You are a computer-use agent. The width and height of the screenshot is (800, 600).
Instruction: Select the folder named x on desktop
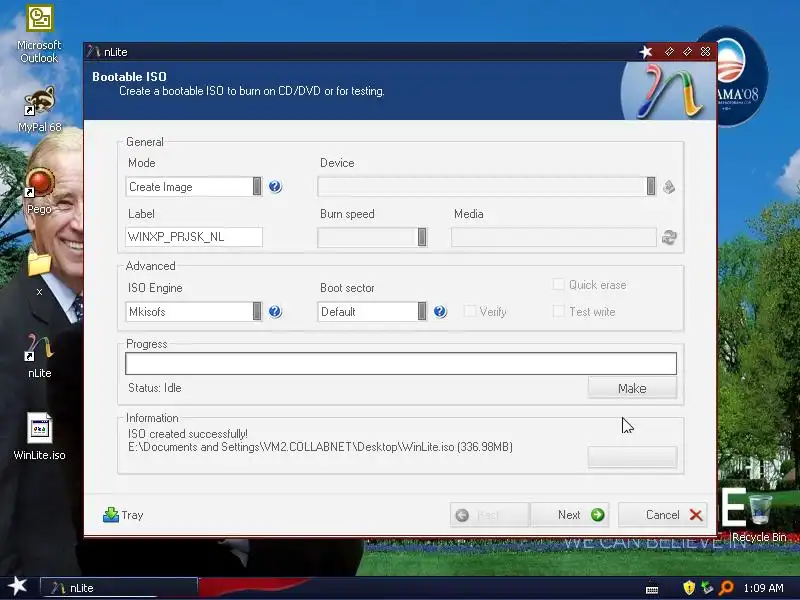coord(39,273)
